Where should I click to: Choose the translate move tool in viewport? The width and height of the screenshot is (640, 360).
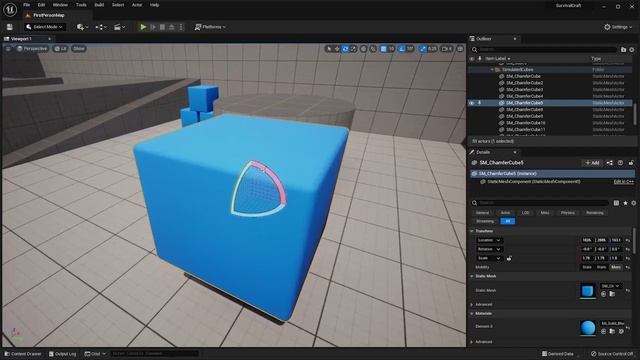click(x=337, y=49)
